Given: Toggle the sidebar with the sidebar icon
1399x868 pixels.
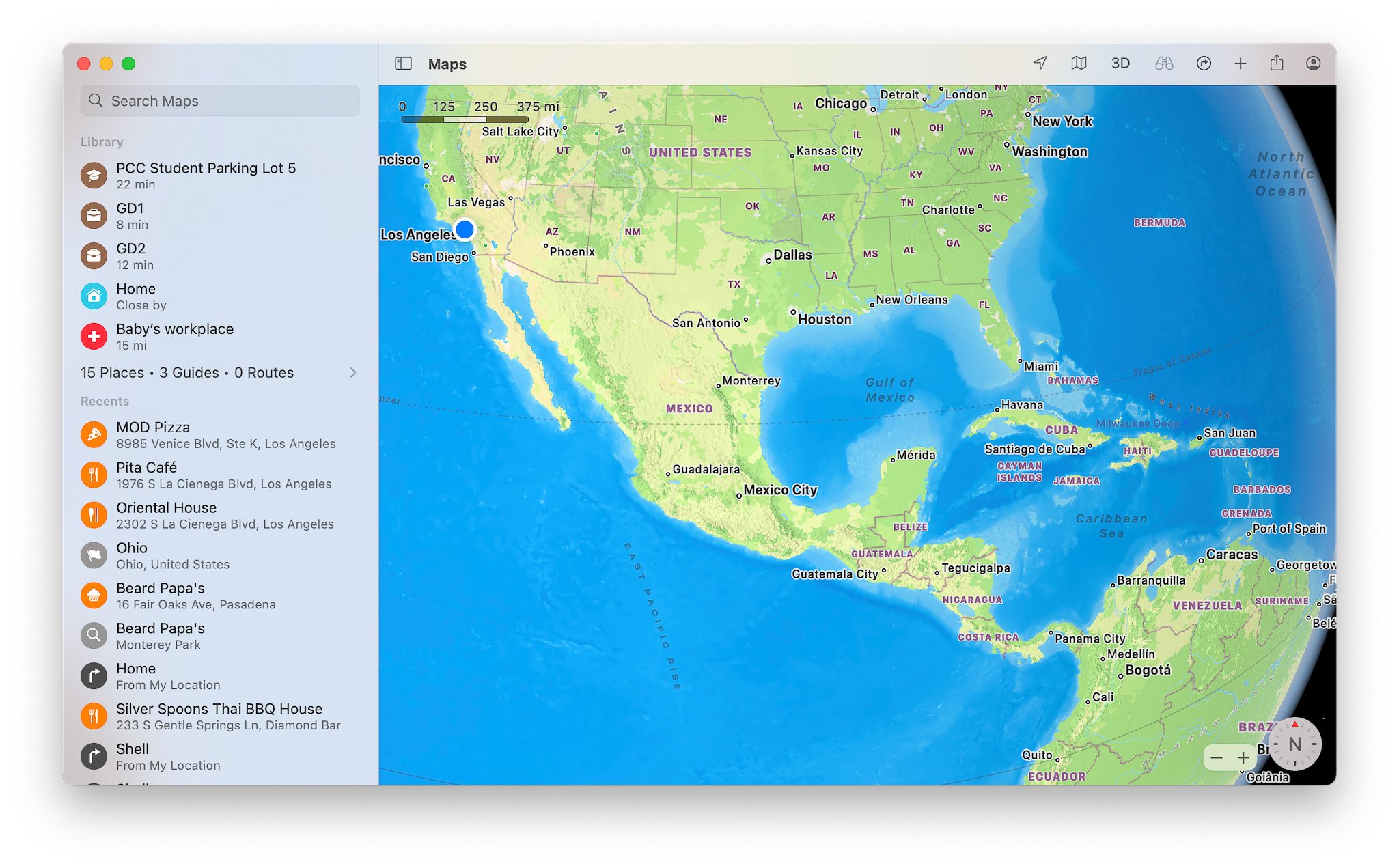Looking at the screenshot, I should click(403, 64).
